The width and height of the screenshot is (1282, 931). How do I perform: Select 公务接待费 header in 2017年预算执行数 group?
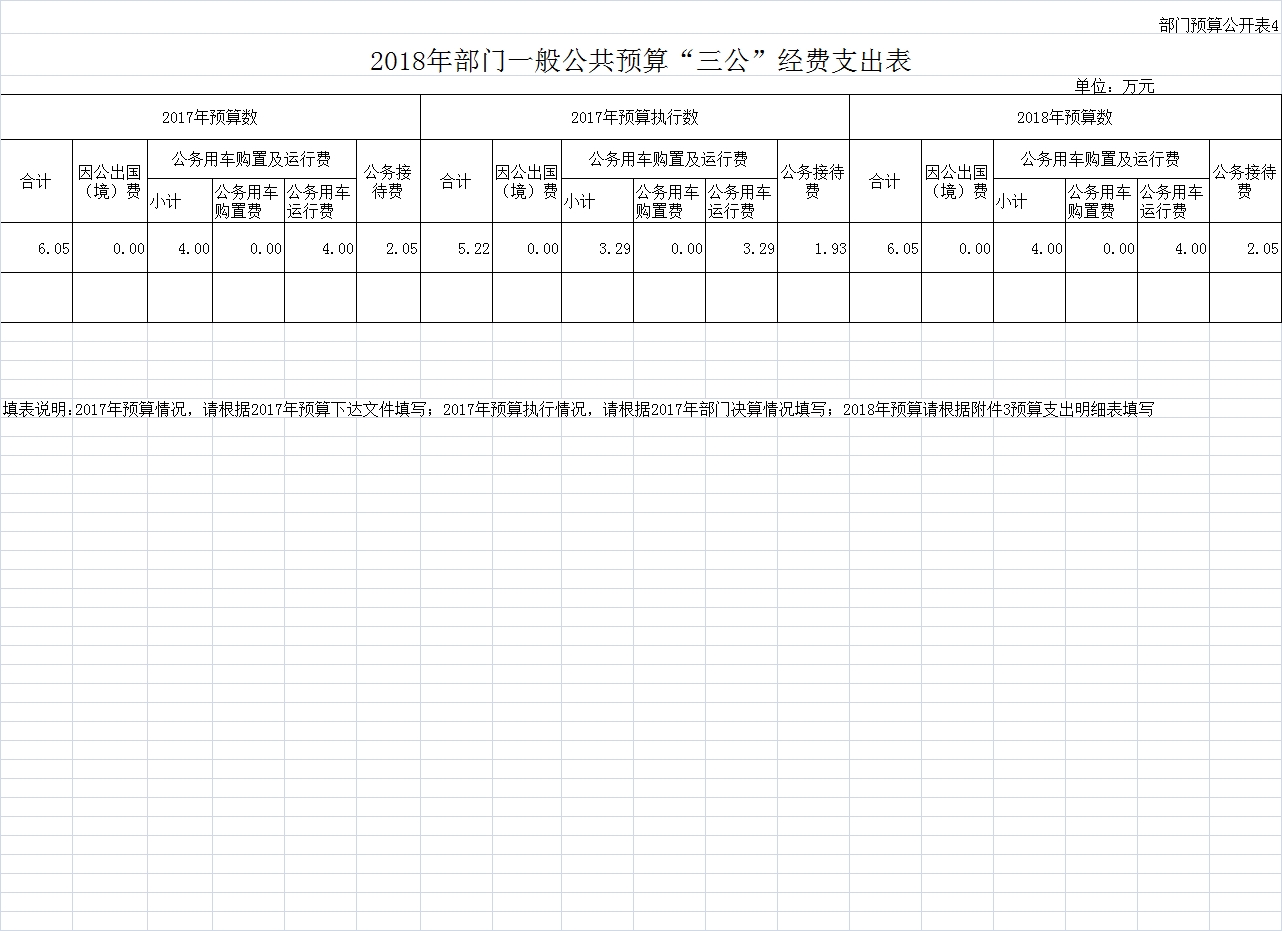813,181
